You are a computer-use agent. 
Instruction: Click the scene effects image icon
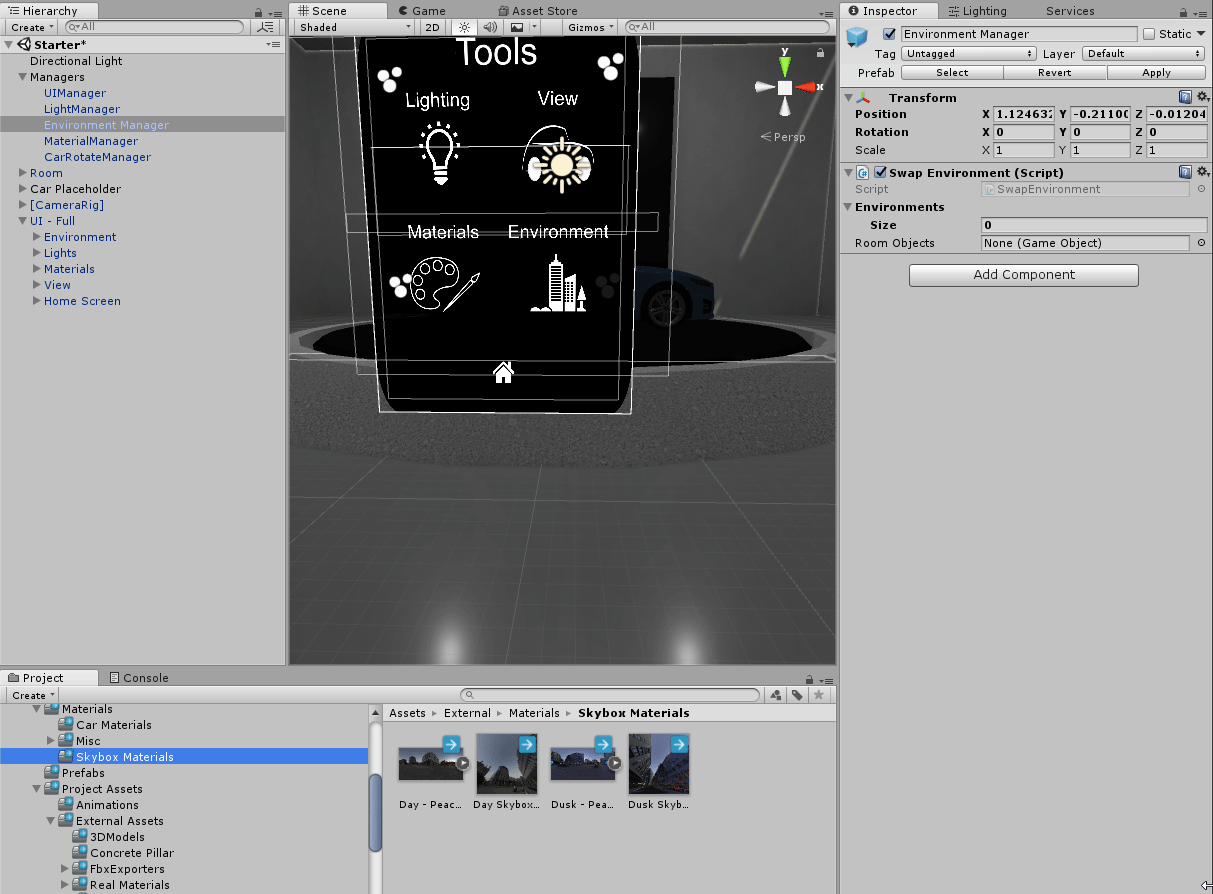[517, 27]
